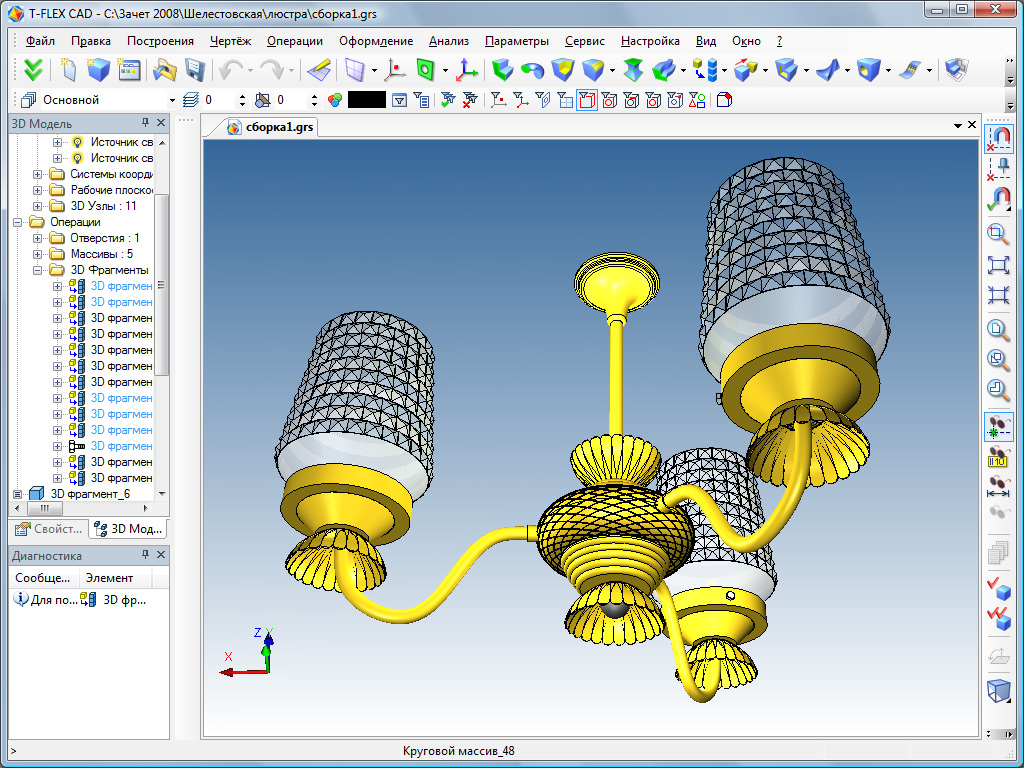Close the 3D Модель panel
Image resolution: width=1024 pixels, height=768 pixels.
click(161, 123)
